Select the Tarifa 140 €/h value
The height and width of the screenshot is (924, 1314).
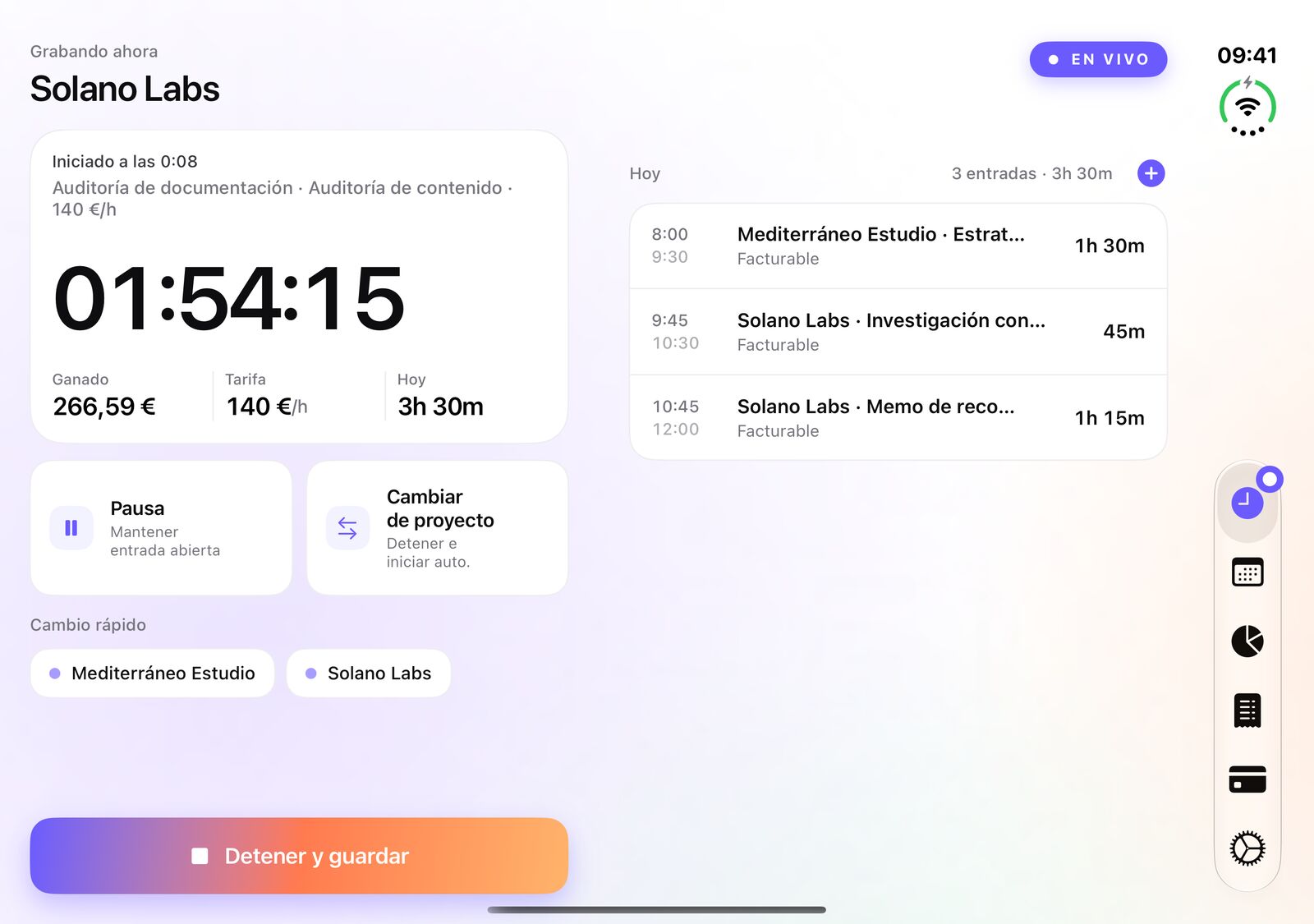[x=267, y=407]
